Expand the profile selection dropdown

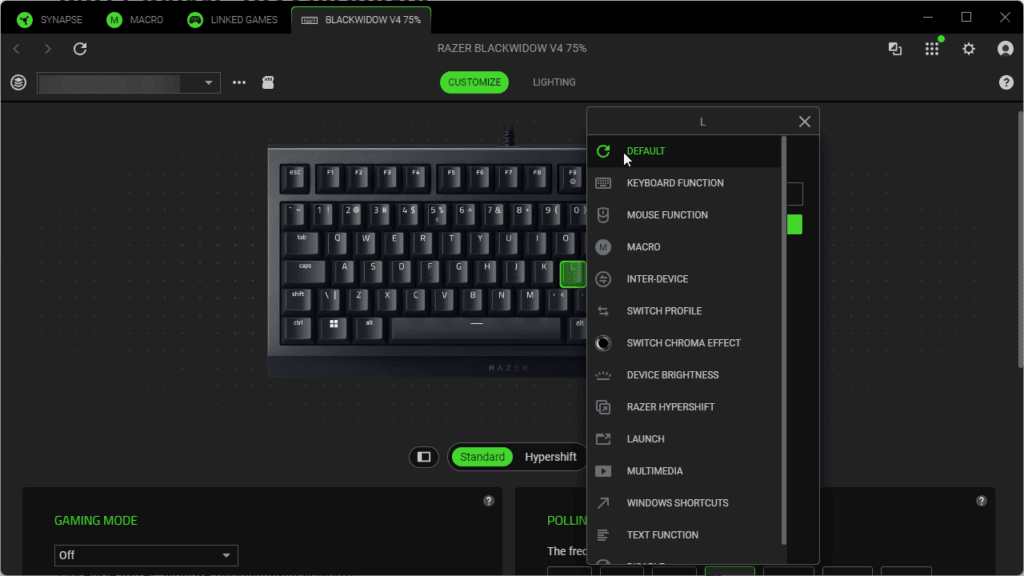coord(129,83)
